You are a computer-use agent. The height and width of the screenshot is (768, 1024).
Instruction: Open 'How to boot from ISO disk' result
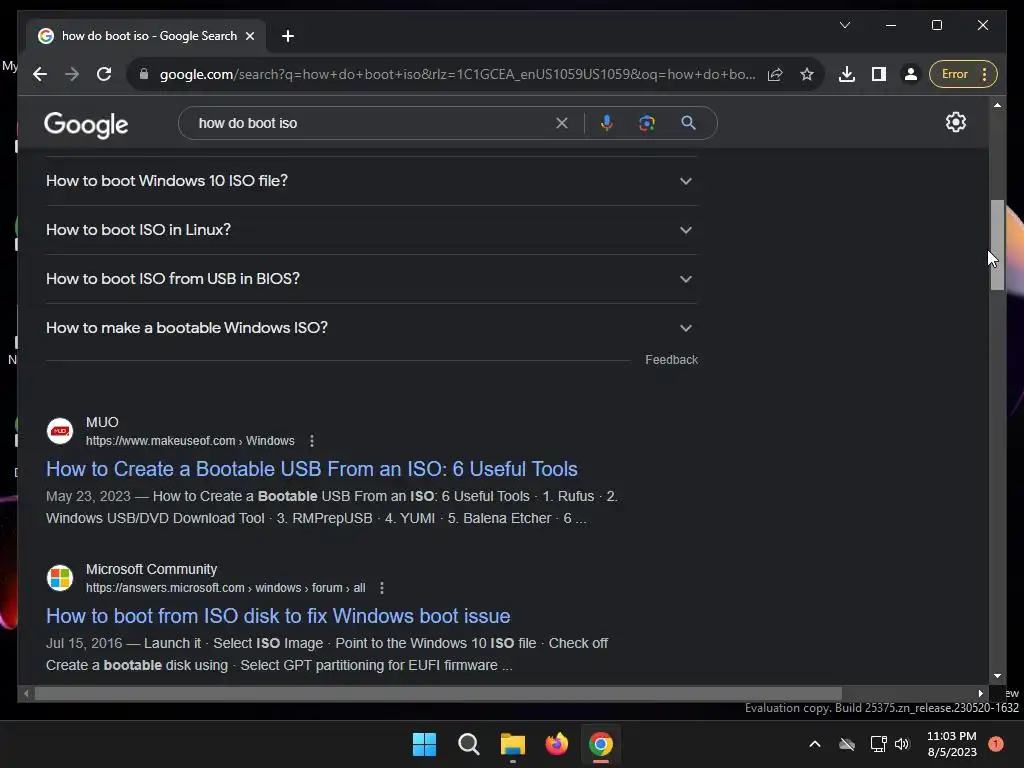pyautogui.click(x=278, y=616)
